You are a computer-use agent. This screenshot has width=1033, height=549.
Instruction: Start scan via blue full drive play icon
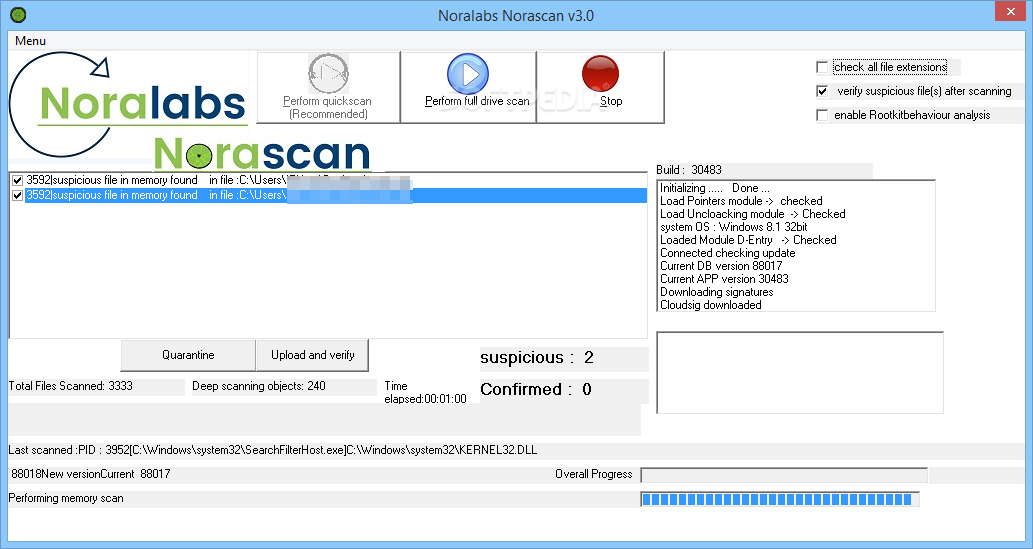pyautogui.click(x=468, y=74)
